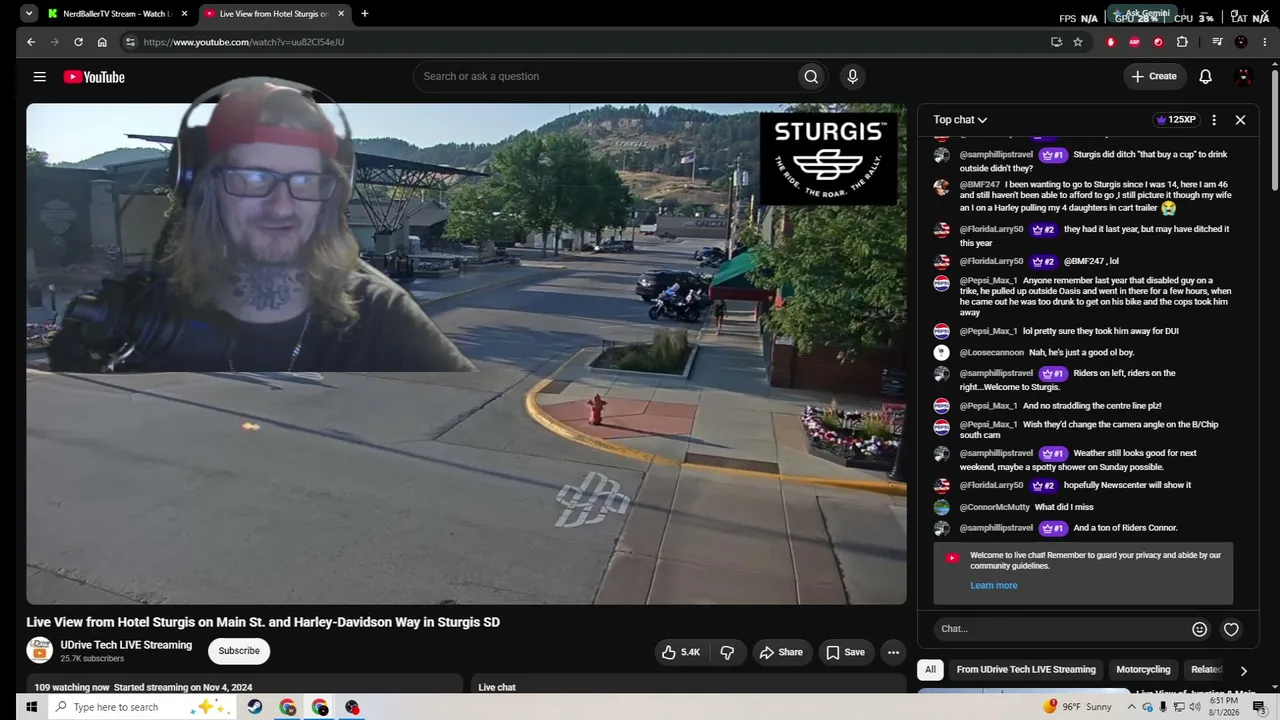Click the YouTube search box

pyautogui.click(x=606, y=76)
